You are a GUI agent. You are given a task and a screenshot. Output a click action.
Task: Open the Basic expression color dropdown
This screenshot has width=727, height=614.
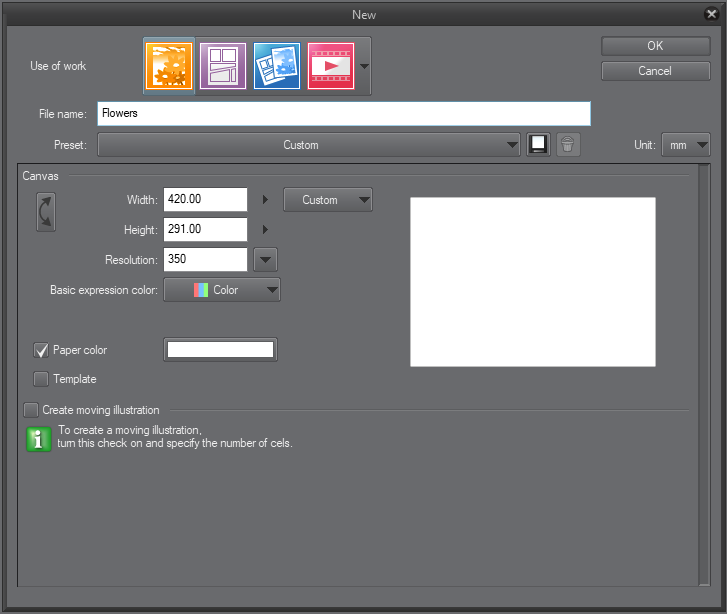(222, 290)
